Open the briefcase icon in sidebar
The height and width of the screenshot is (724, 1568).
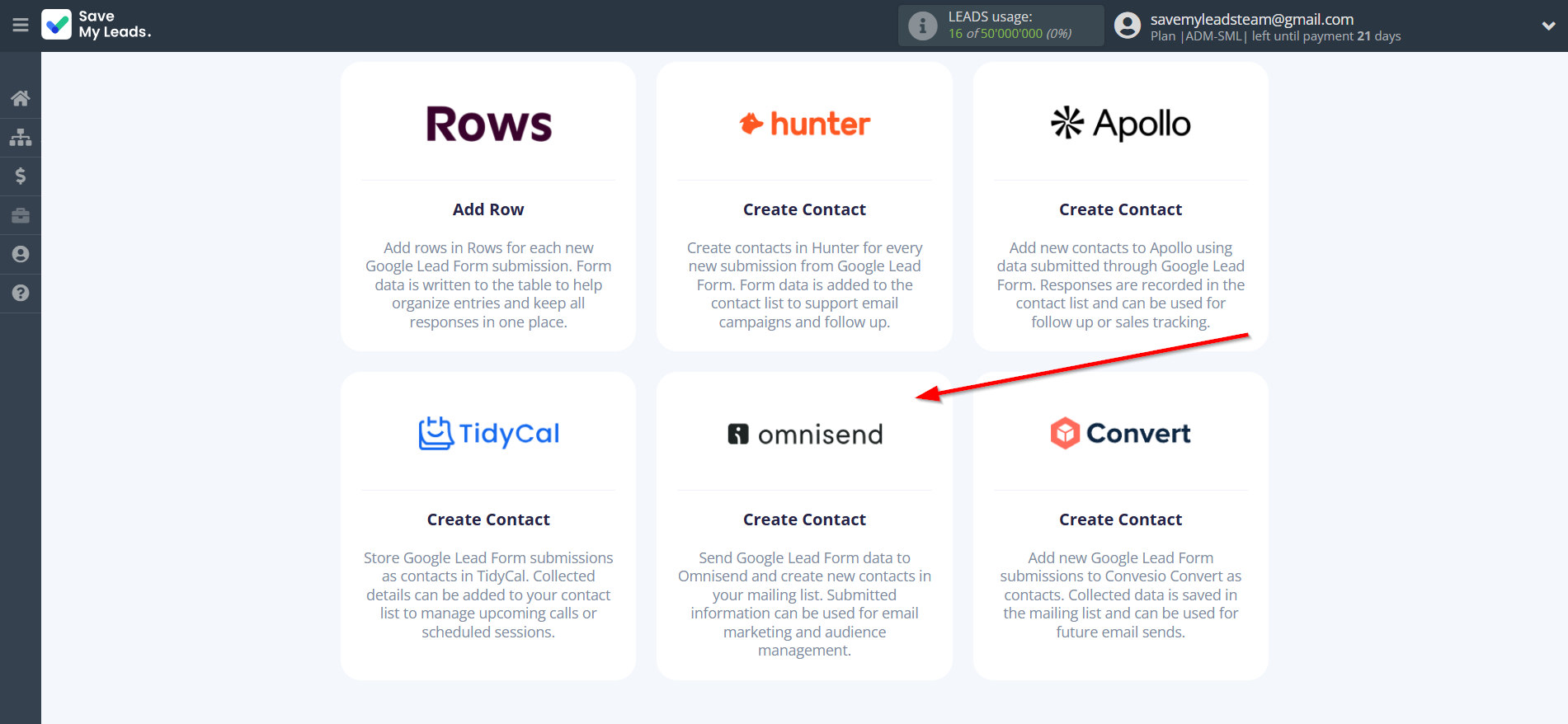tap(21, 215)
